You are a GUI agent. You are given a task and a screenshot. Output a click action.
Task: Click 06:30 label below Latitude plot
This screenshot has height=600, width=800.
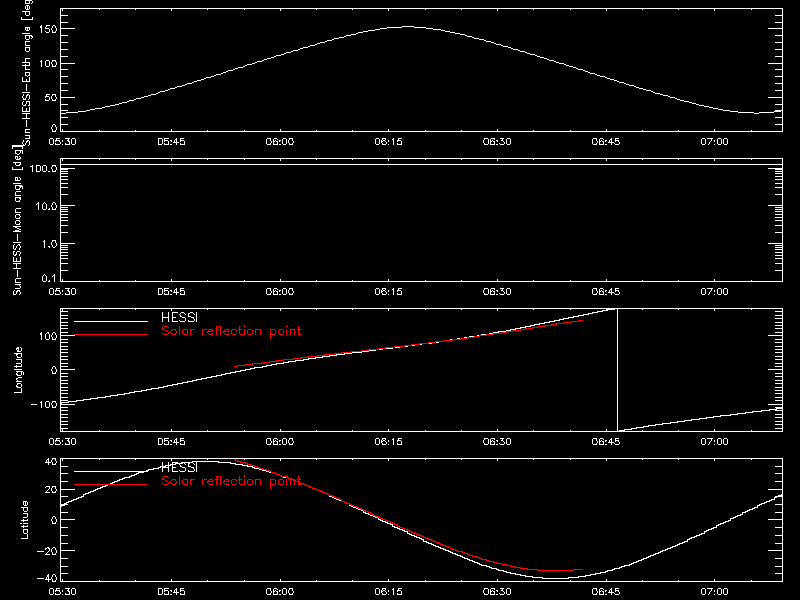(x=497, y=591)
